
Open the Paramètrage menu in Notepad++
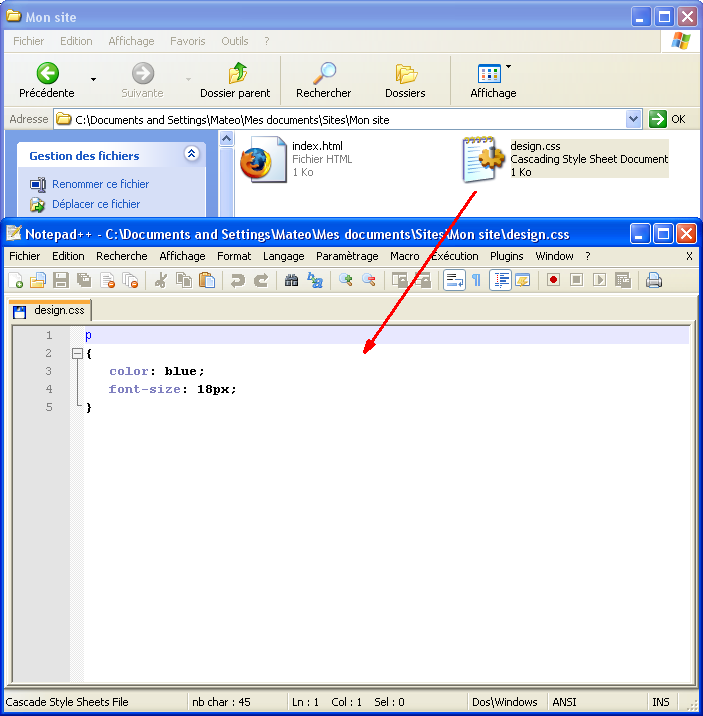pos(347,256)
